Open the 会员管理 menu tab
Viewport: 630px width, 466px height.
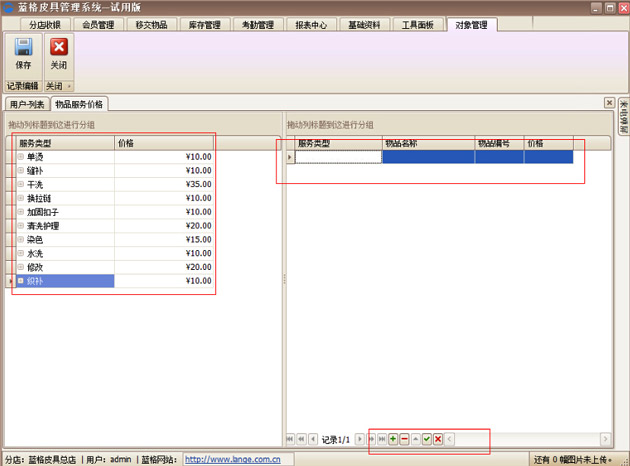pos(98,24)
